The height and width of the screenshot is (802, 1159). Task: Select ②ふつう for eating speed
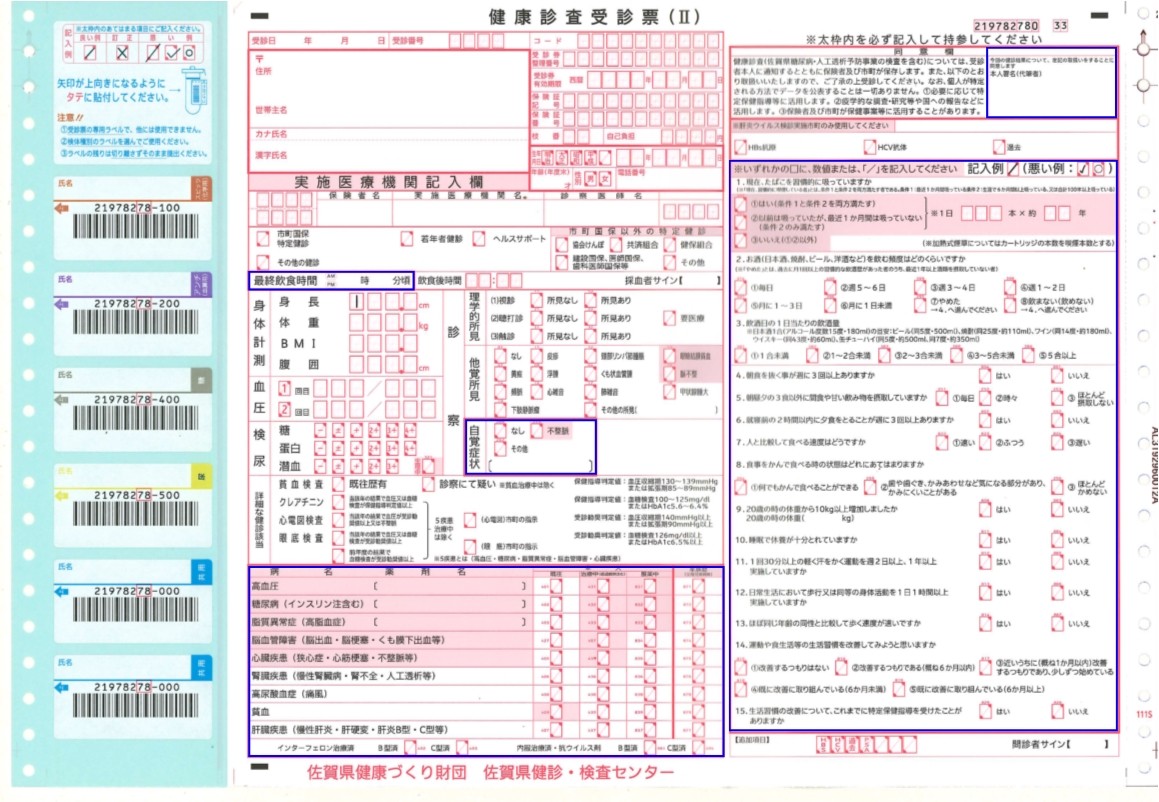click(985, 443)
